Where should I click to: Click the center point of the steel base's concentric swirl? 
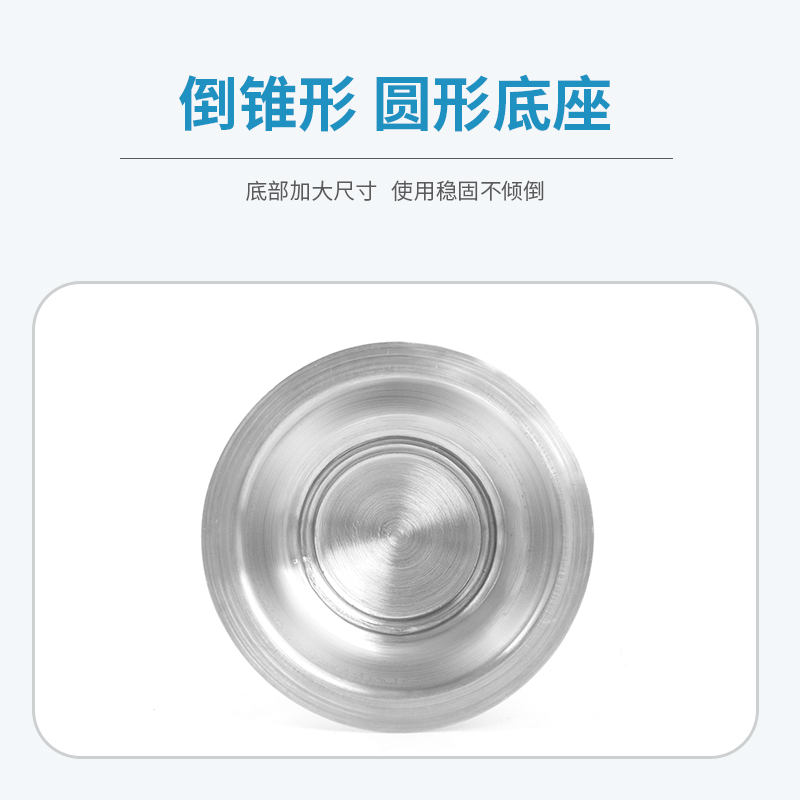tap(398, 535)
